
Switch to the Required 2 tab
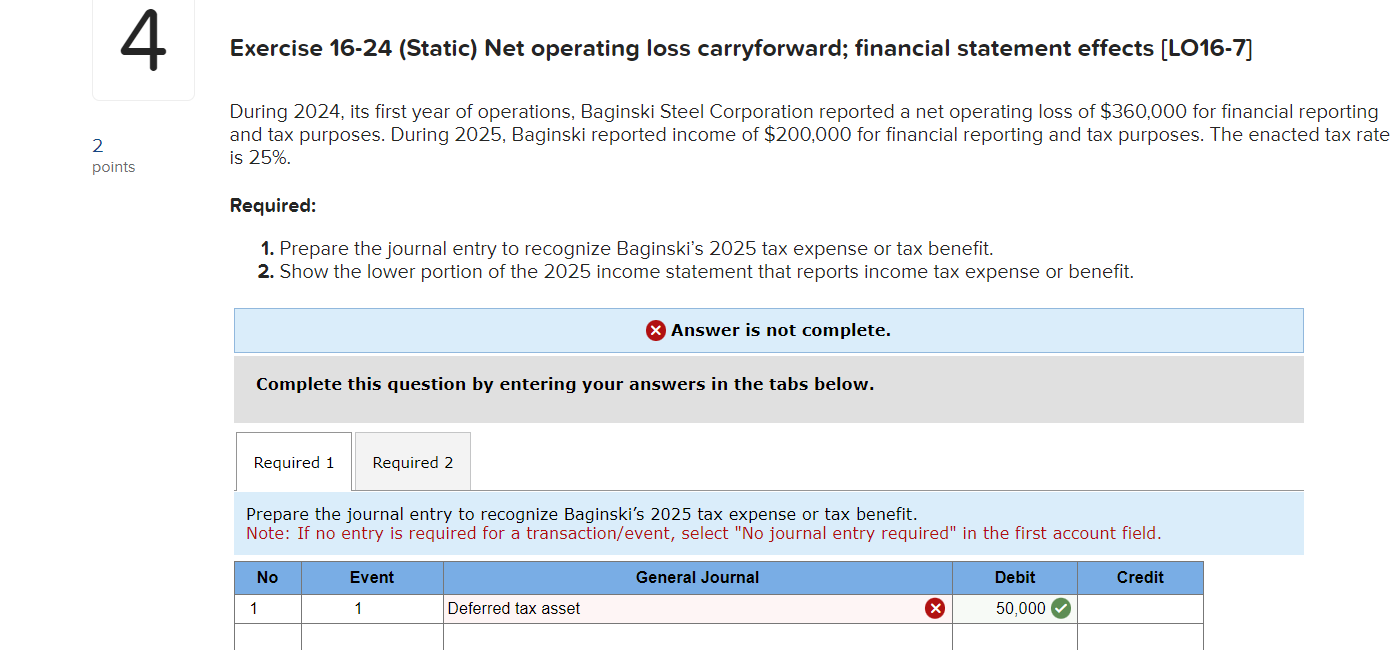coord(412,461)
